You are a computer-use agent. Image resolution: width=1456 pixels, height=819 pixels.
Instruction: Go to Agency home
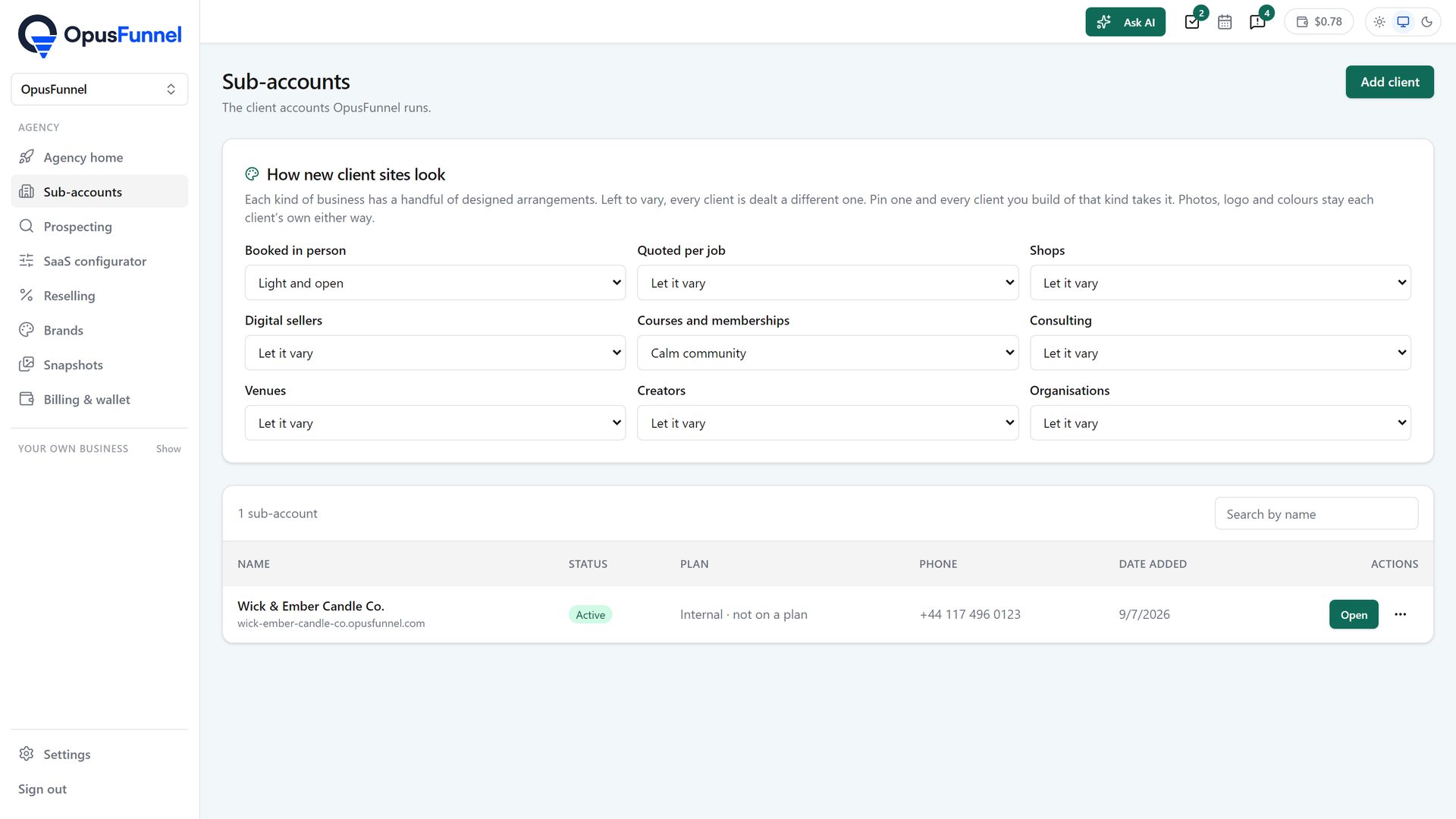pyautogui.click(x=99, y=157)
